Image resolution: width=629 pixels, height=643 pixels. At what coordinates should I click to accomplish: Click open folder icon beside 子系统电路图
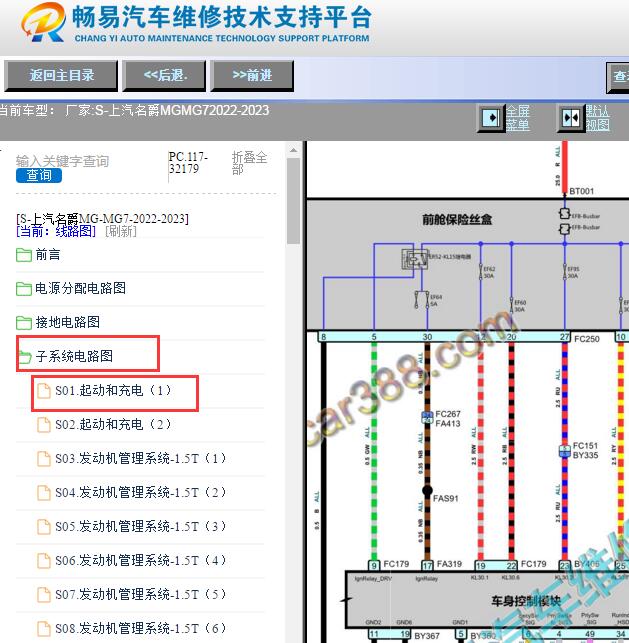pyautogui.click(x=25, y=356)
